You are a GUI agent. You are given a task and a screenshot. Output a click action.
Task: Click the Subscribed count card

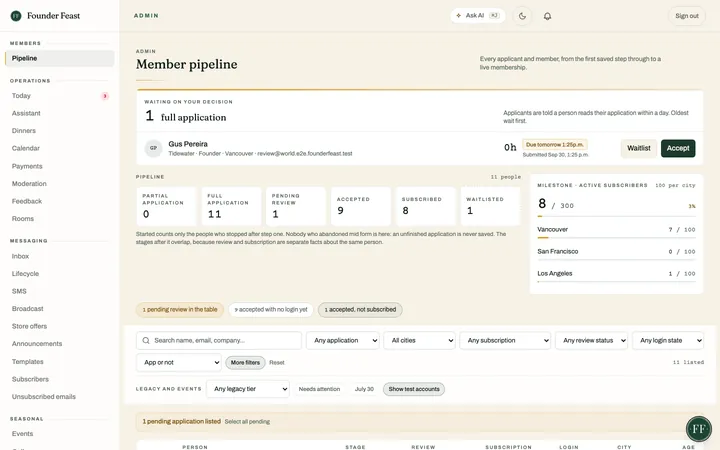pyautogui.click(x=426, y=206)
